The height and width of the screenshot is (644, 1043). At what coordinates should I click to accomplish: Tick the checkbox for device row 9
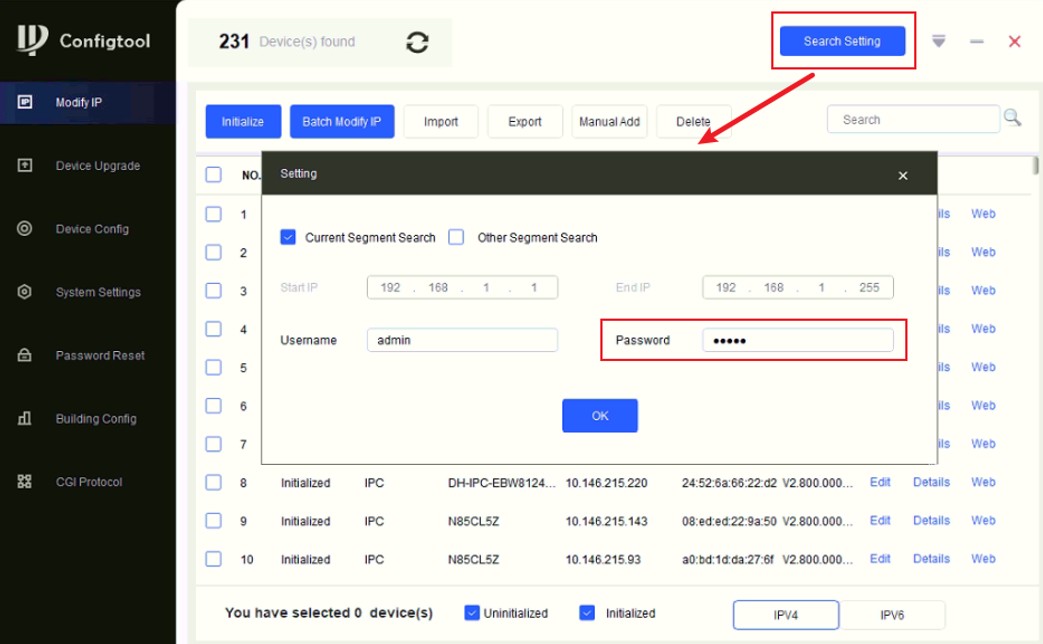coord(213,520)
